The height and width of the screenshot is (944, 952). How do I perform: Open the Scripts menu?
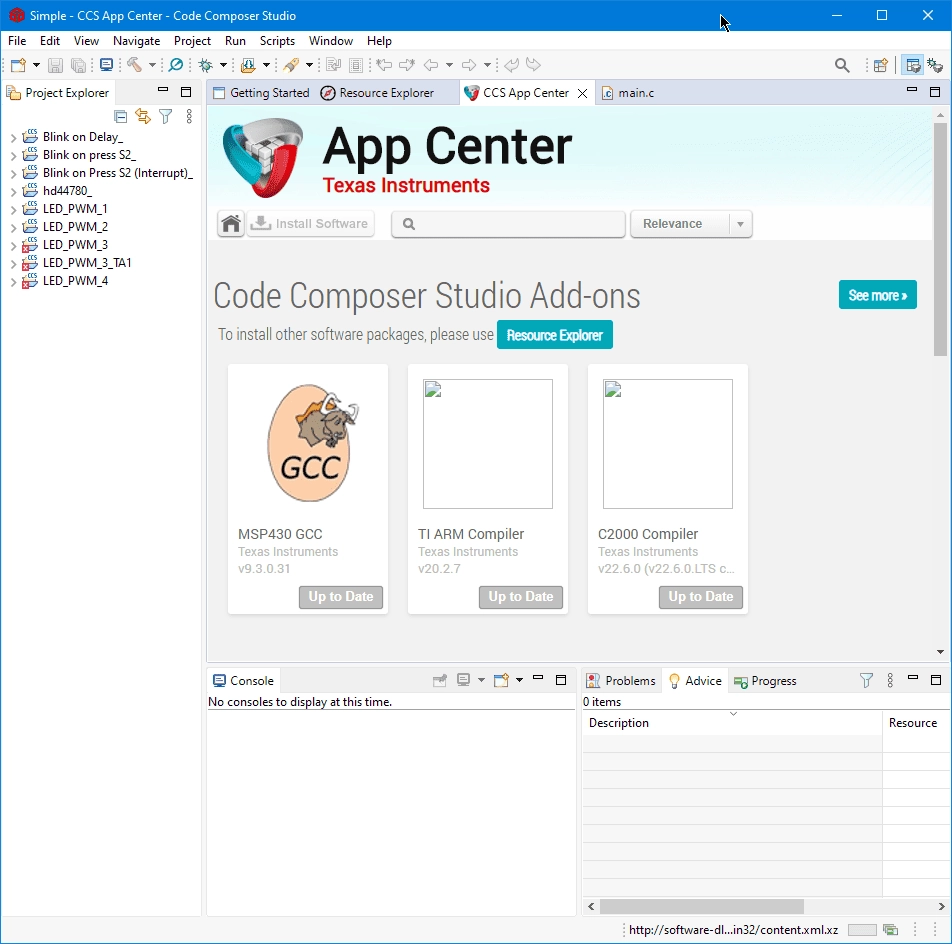coord(277,41)
